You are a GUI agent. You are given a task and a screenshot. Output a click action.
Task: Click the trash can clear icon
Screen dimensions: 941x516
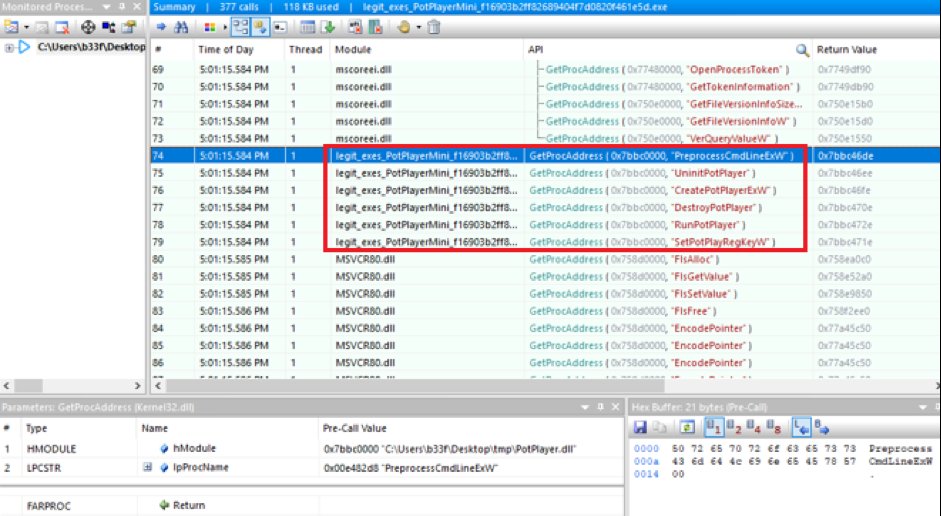pos(434,27)
